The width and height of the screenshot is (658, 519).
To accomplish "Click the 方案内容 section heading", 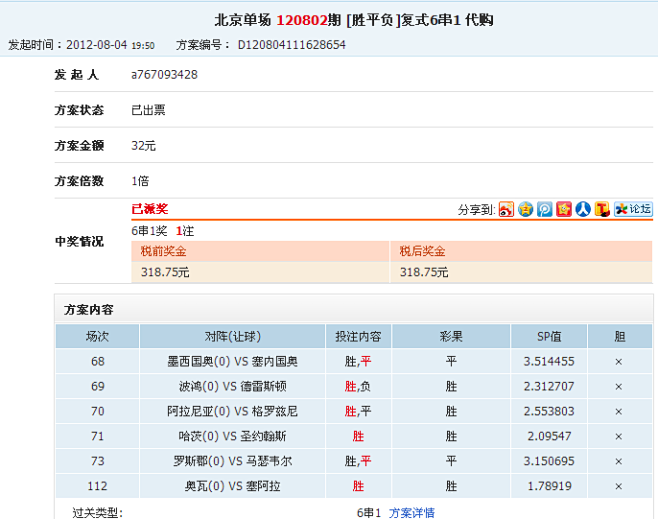I will 89,310.
